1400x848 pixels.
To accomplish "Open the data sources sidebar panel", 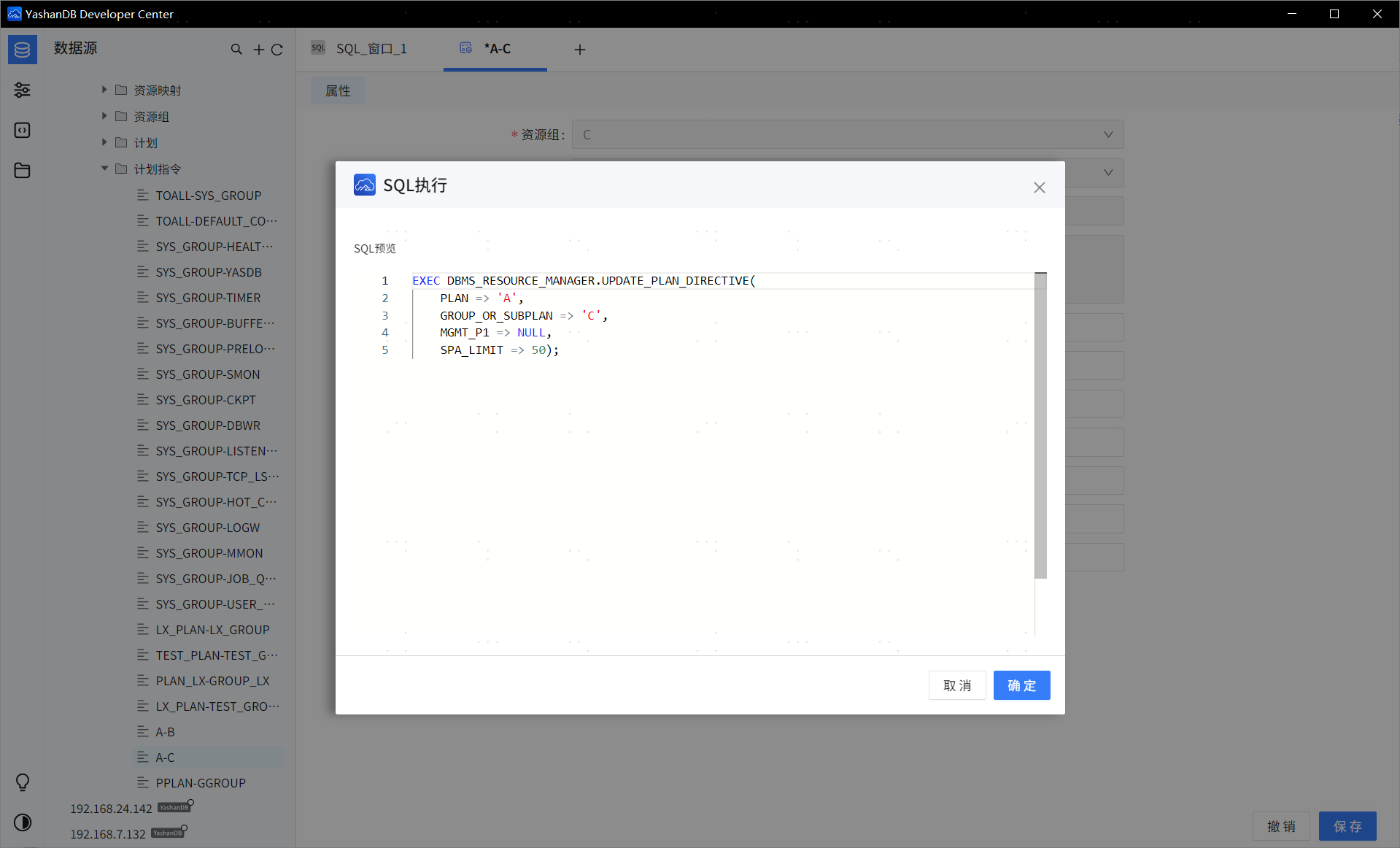I will pyautogui.click(x=22, y=49).
